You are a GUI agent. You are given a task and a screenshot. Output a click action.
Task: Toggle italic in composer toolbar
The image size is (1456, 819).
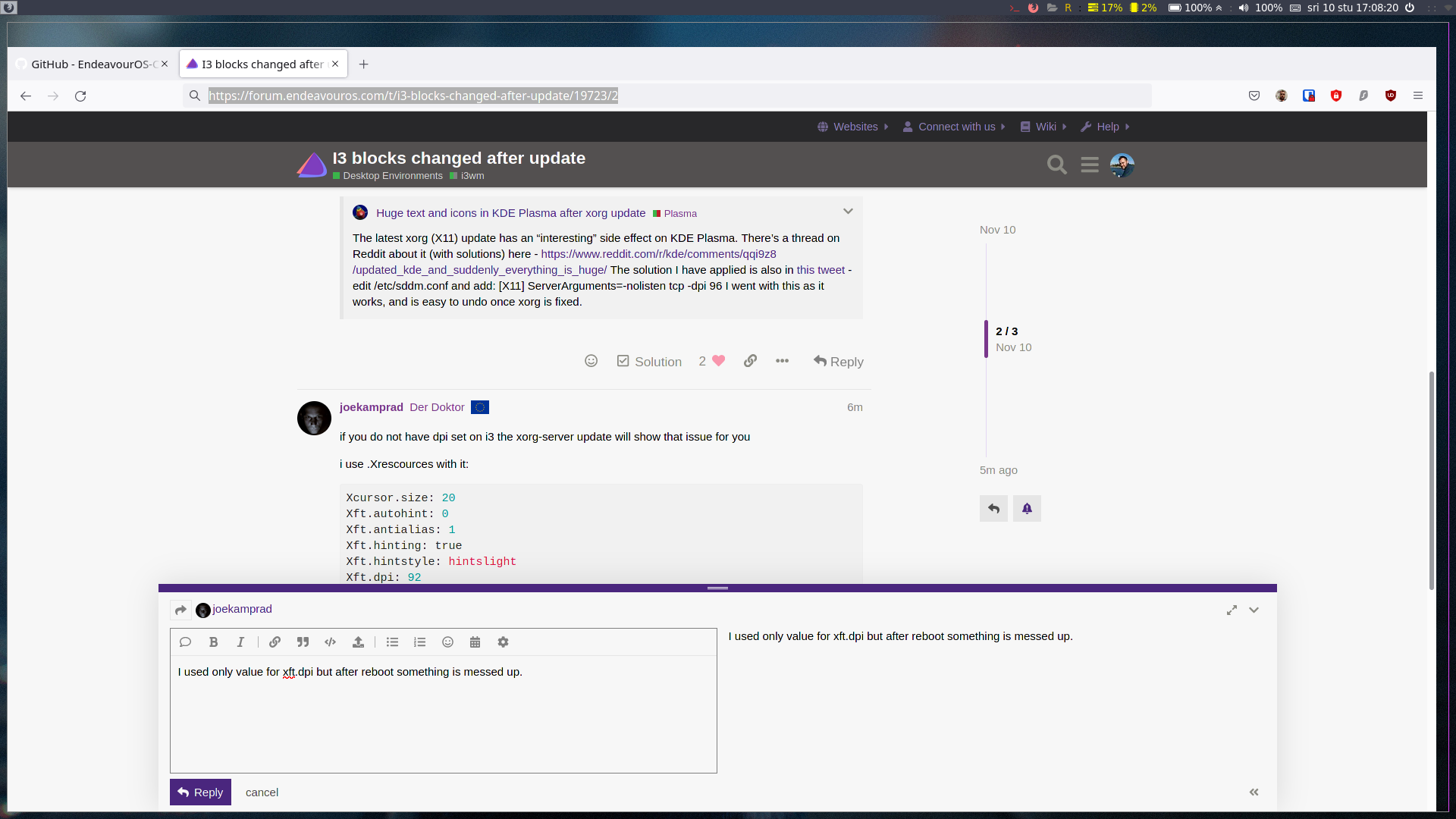pos(240,642)
